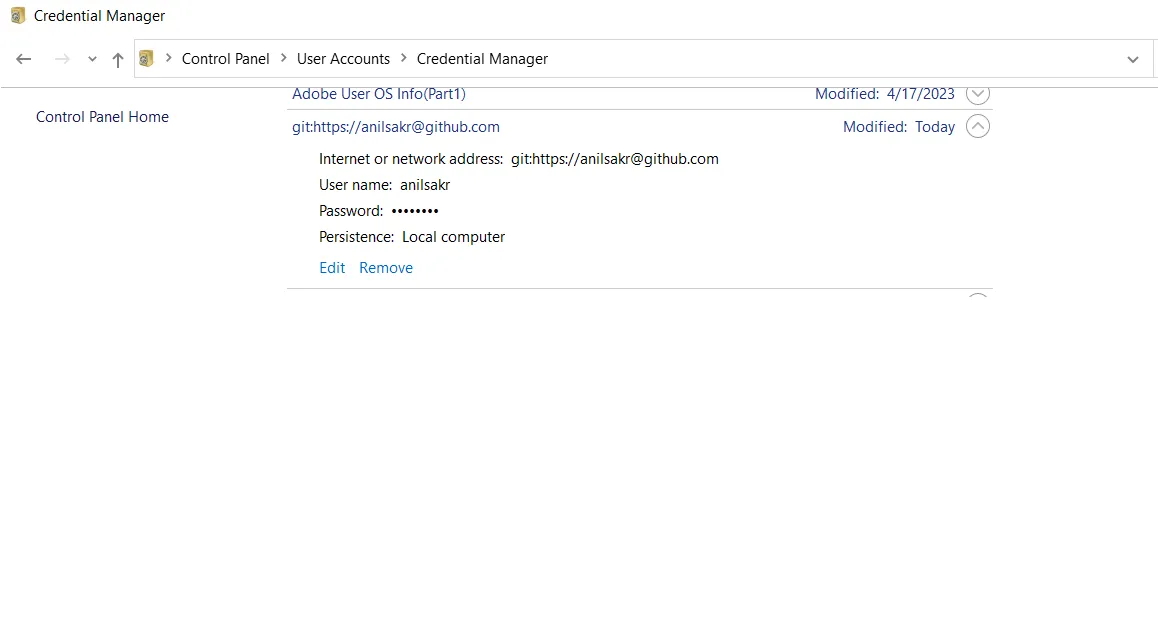The height and width of the screenshot is (622, 1158).
Task: Click the address bar safe icon
Action: point(146,58)
